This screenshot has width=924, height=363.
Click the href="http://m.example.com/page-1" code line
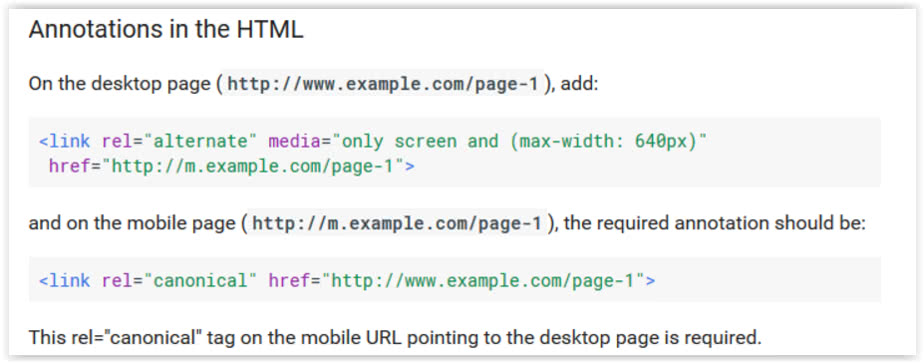click(x=232, y=166)
